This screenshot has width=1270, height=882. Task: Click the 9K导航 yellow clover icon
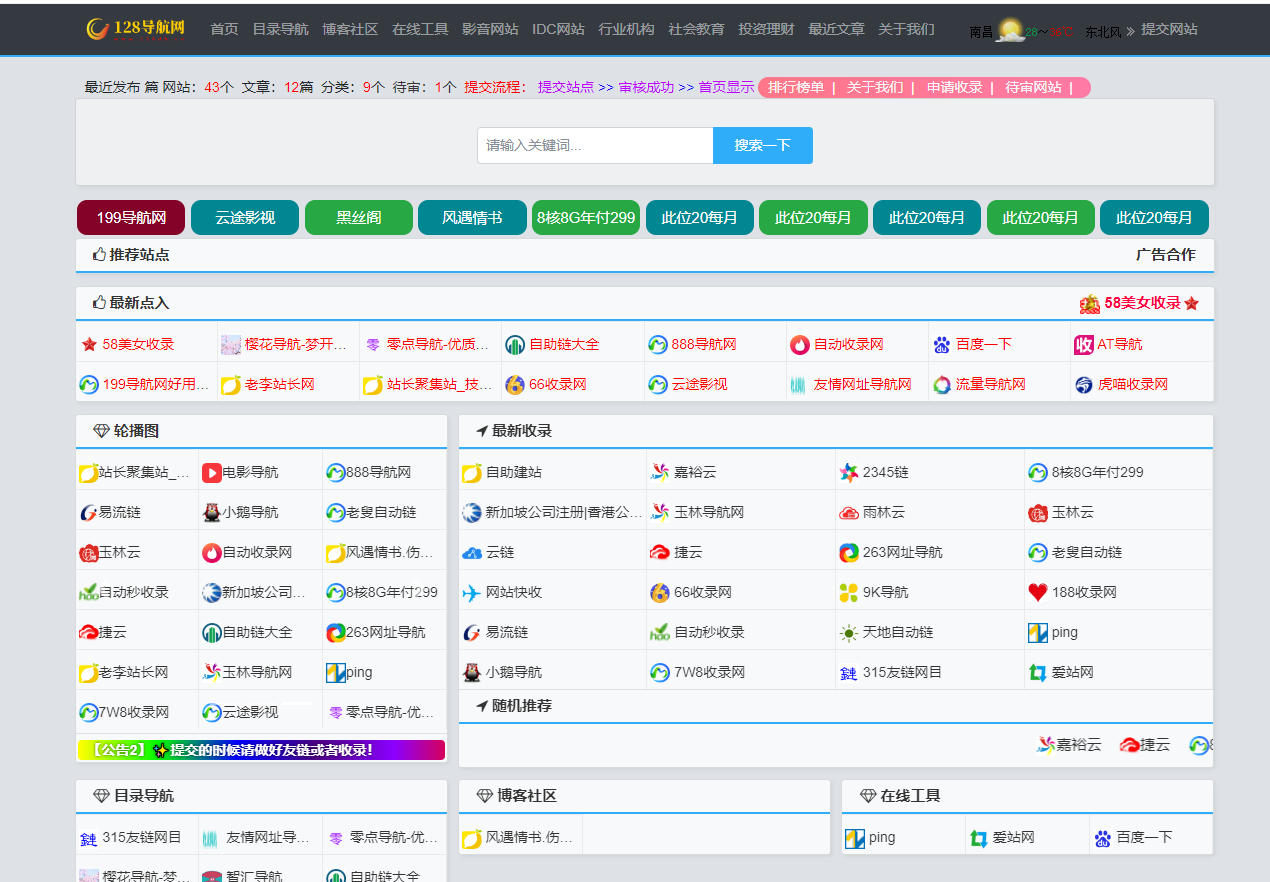(x=849, y=592)
